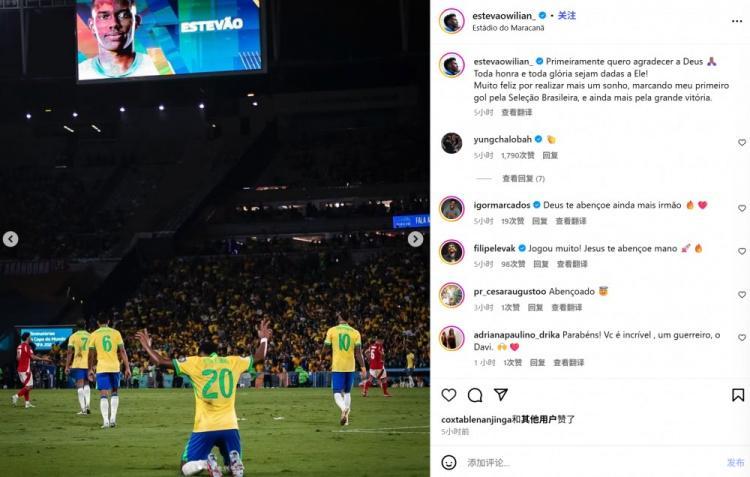Save the post with the bookmark icon
The image size is (750, 477).
click(x=738, y=395)
